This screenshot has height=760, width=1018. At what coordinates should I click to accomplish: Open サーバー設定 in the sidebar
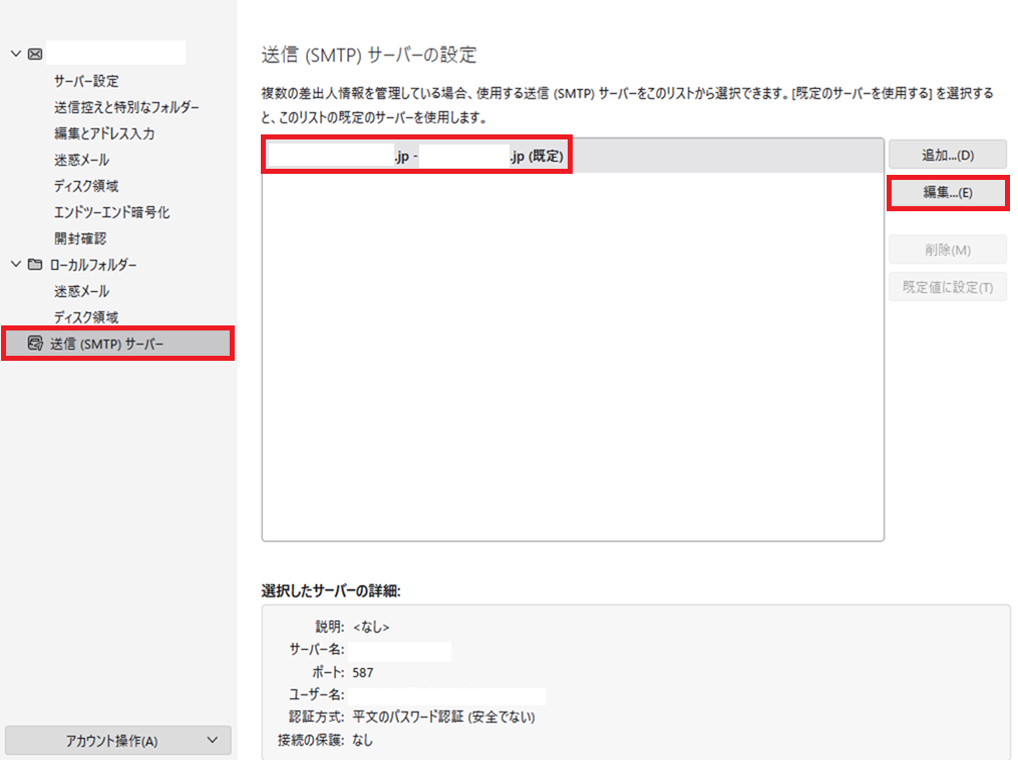pos(86,81)
